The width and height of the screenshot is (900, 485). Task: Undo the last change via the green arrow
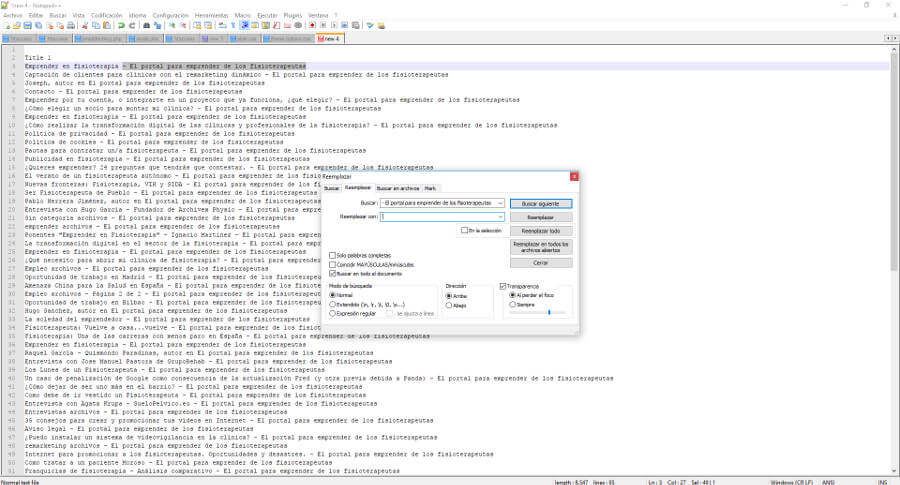tap(121, 25)
